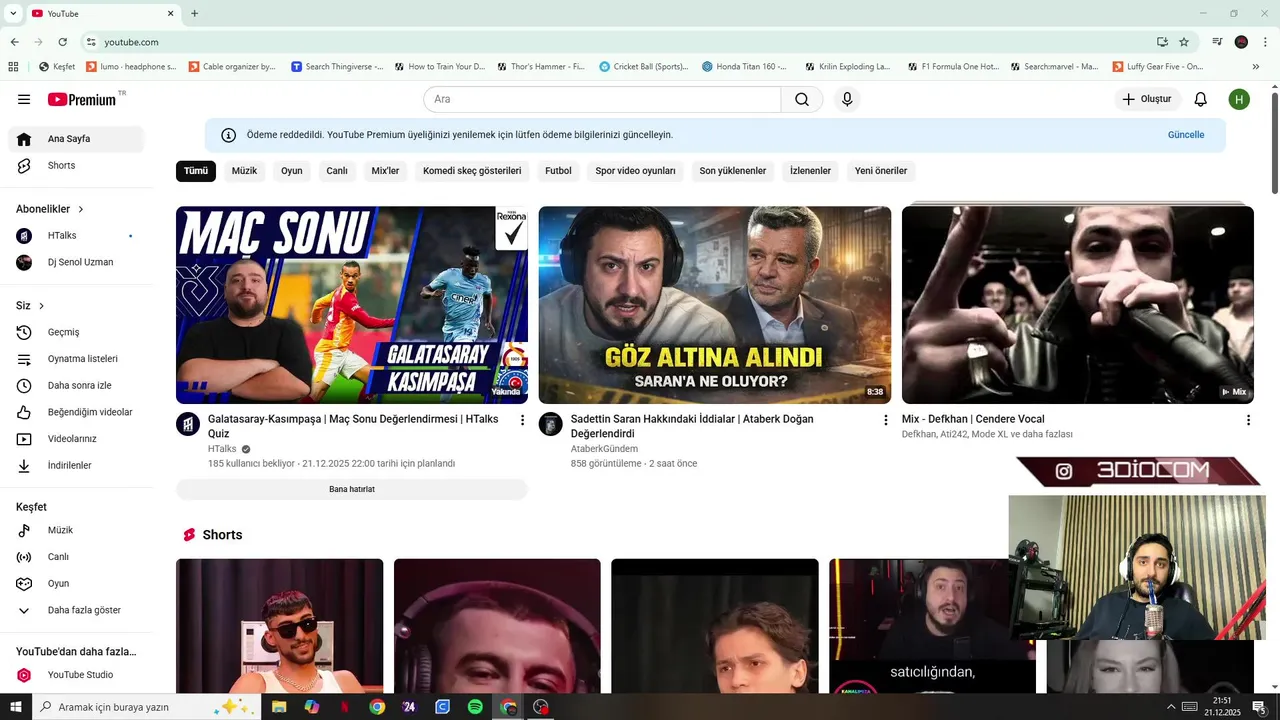1280x720 pixels.
Task: Open the Cricket Ball (Sports) bookmark
Action: point(644,67)
